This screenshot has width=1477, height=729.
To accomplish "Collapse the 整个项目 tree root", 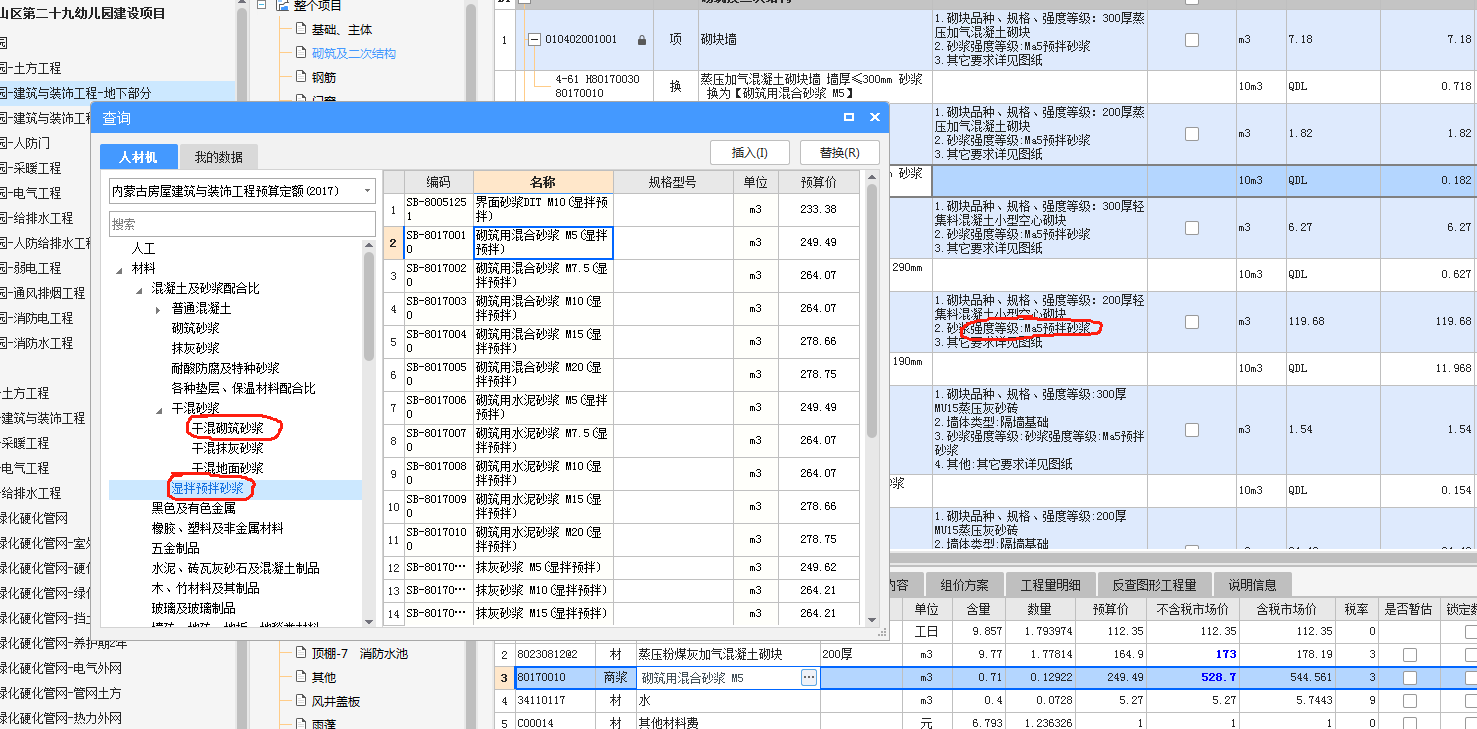I will coord(261,5).
